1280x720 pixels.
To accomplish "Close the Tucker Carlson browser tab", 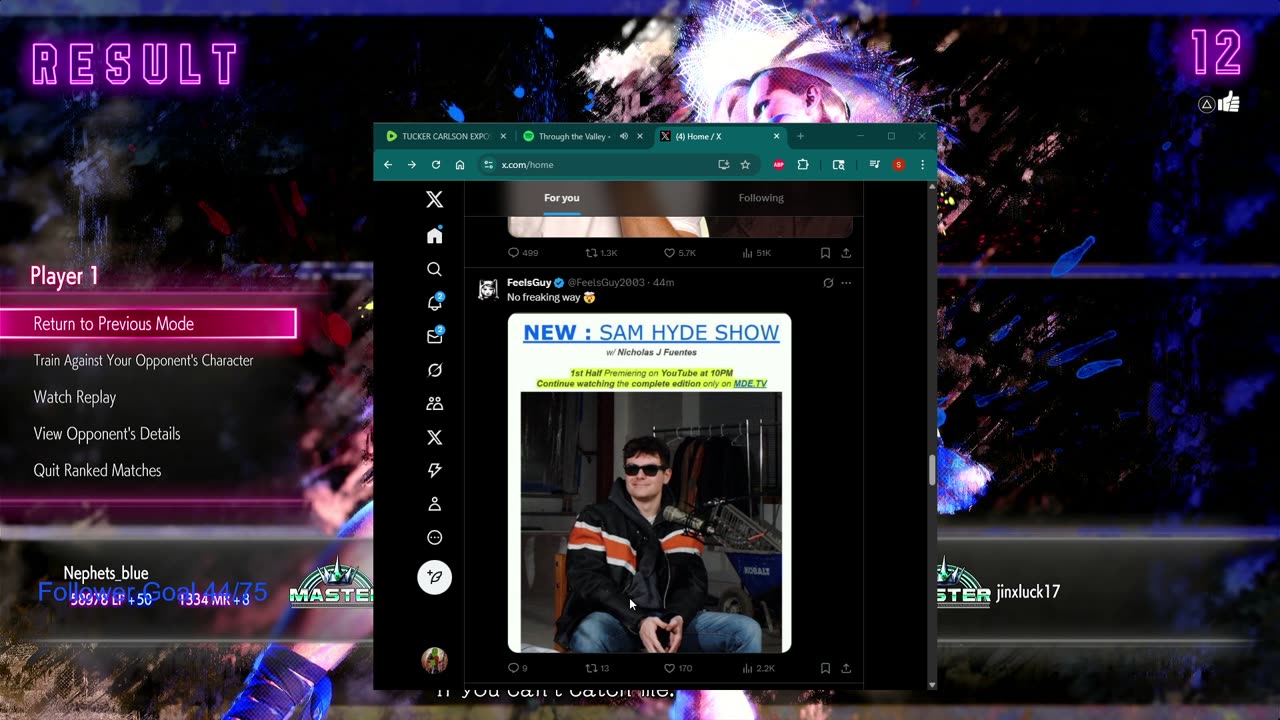I will (503, 136).
